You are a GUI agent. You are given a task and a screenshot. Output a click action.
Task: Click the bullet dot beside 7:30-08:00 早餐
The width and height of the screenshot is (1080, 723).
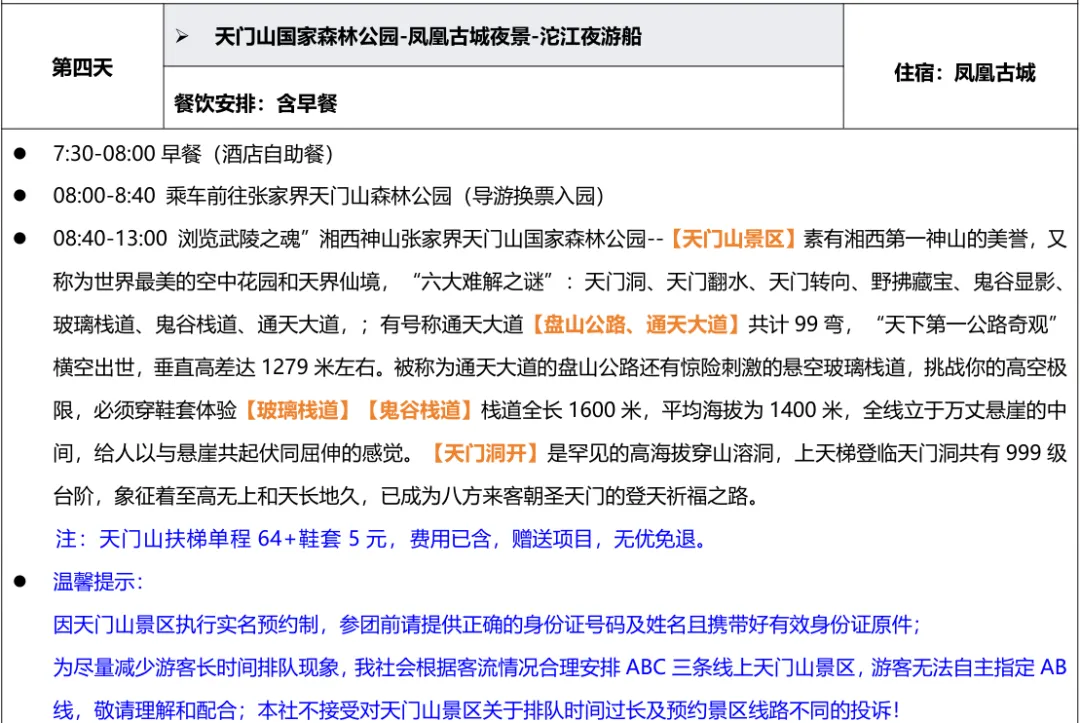(x=20, y=154)
